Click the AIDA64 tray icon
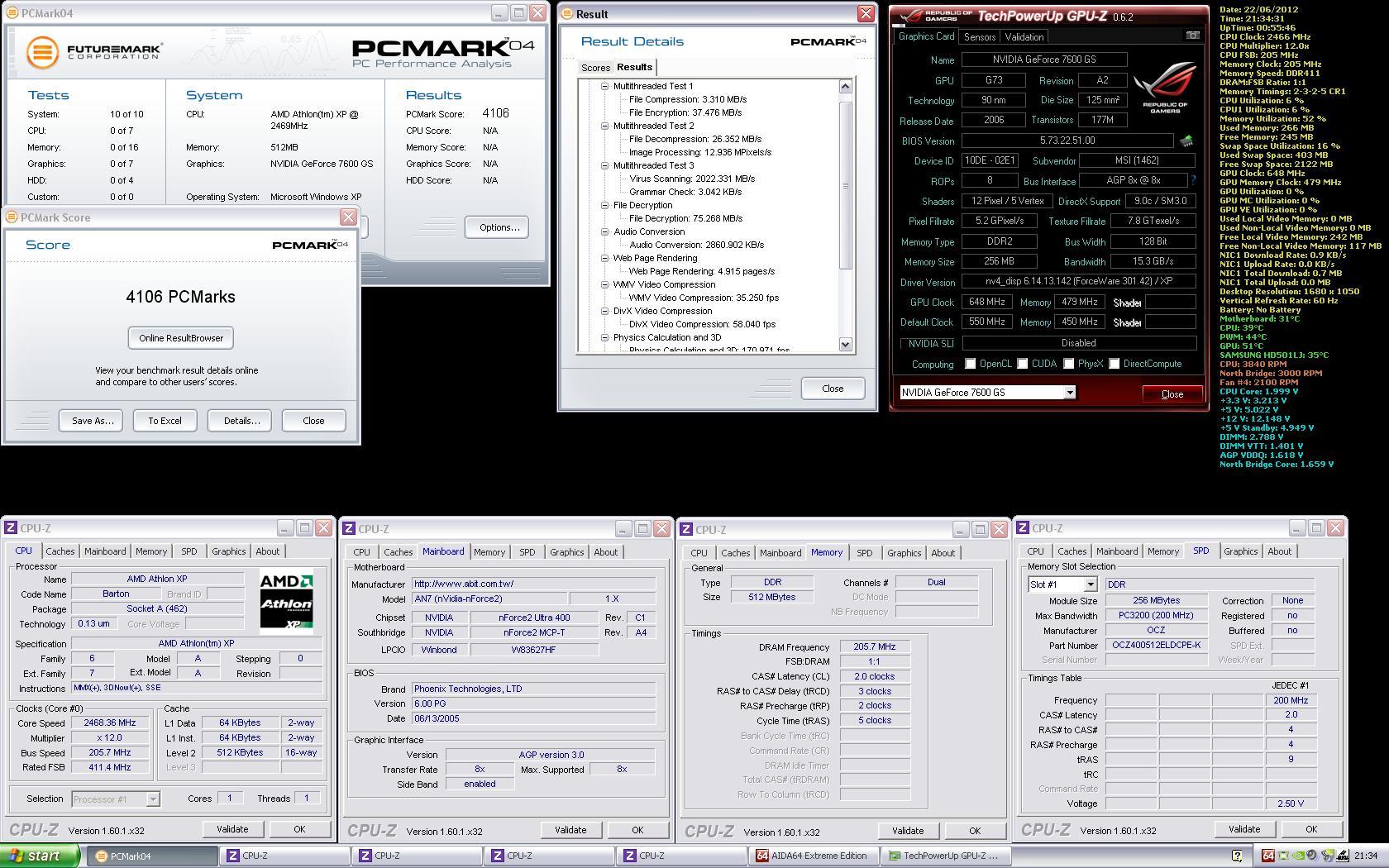 1268,856
